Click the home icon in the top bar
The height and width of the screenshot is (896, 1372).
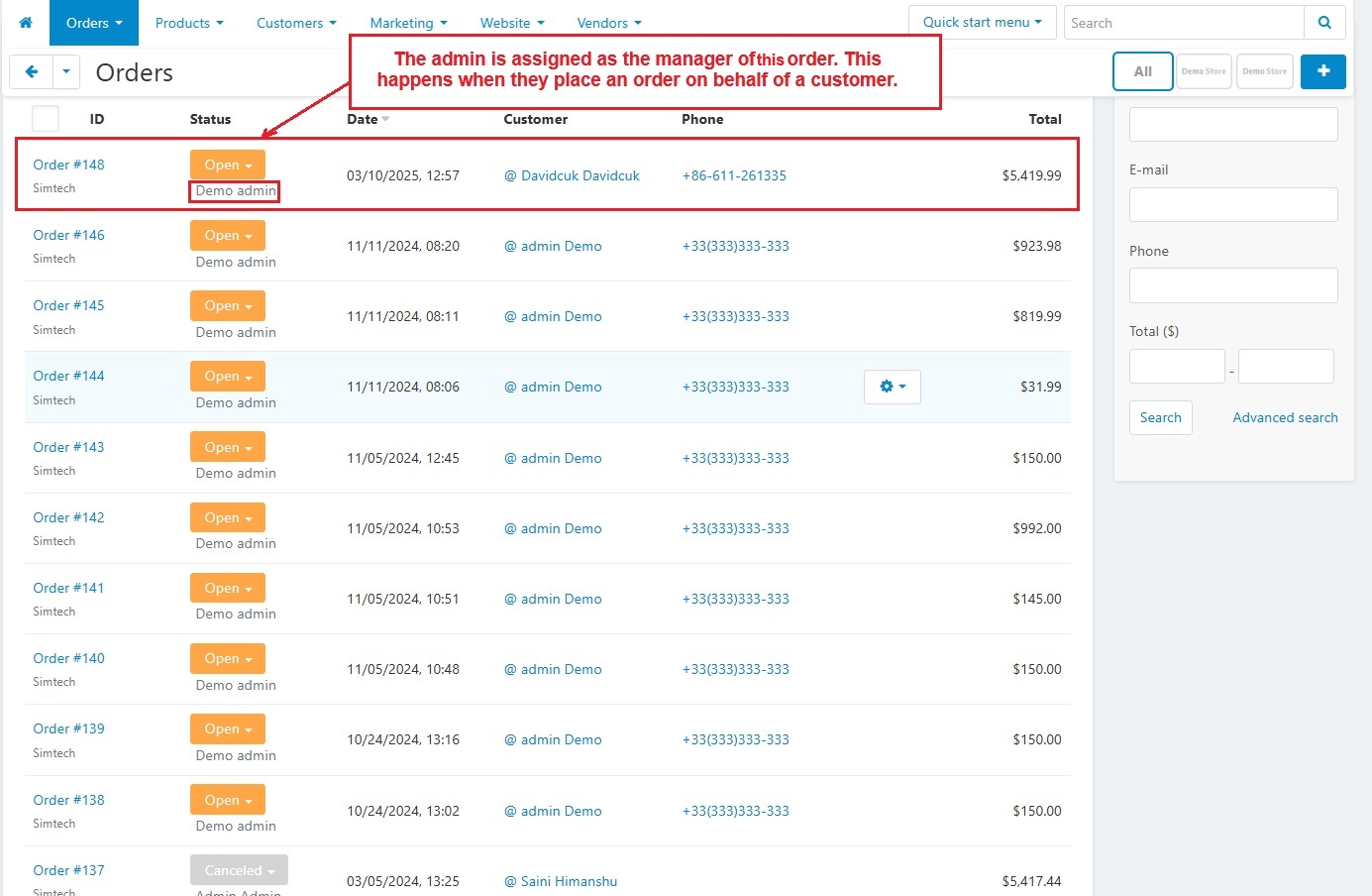[x=26, y=23]
